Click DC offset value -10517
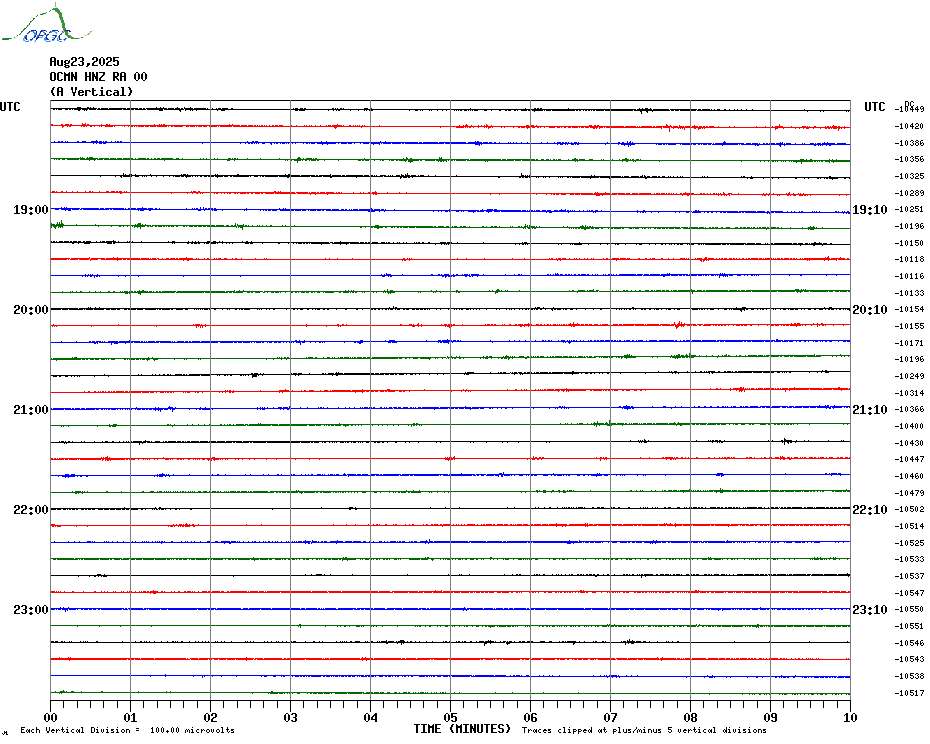Viewport: 930px width, 744px height. 910,693
